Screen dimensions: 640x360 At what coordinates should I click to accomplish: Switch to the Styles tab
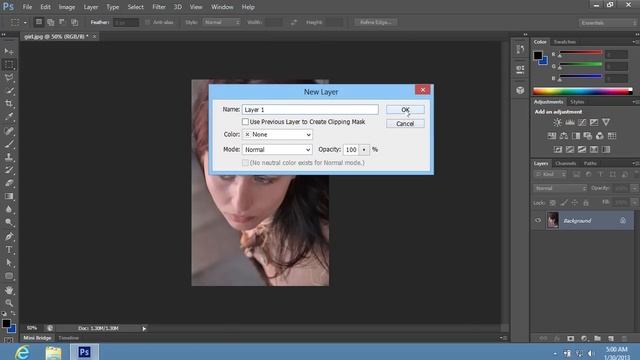coord(577,102)
